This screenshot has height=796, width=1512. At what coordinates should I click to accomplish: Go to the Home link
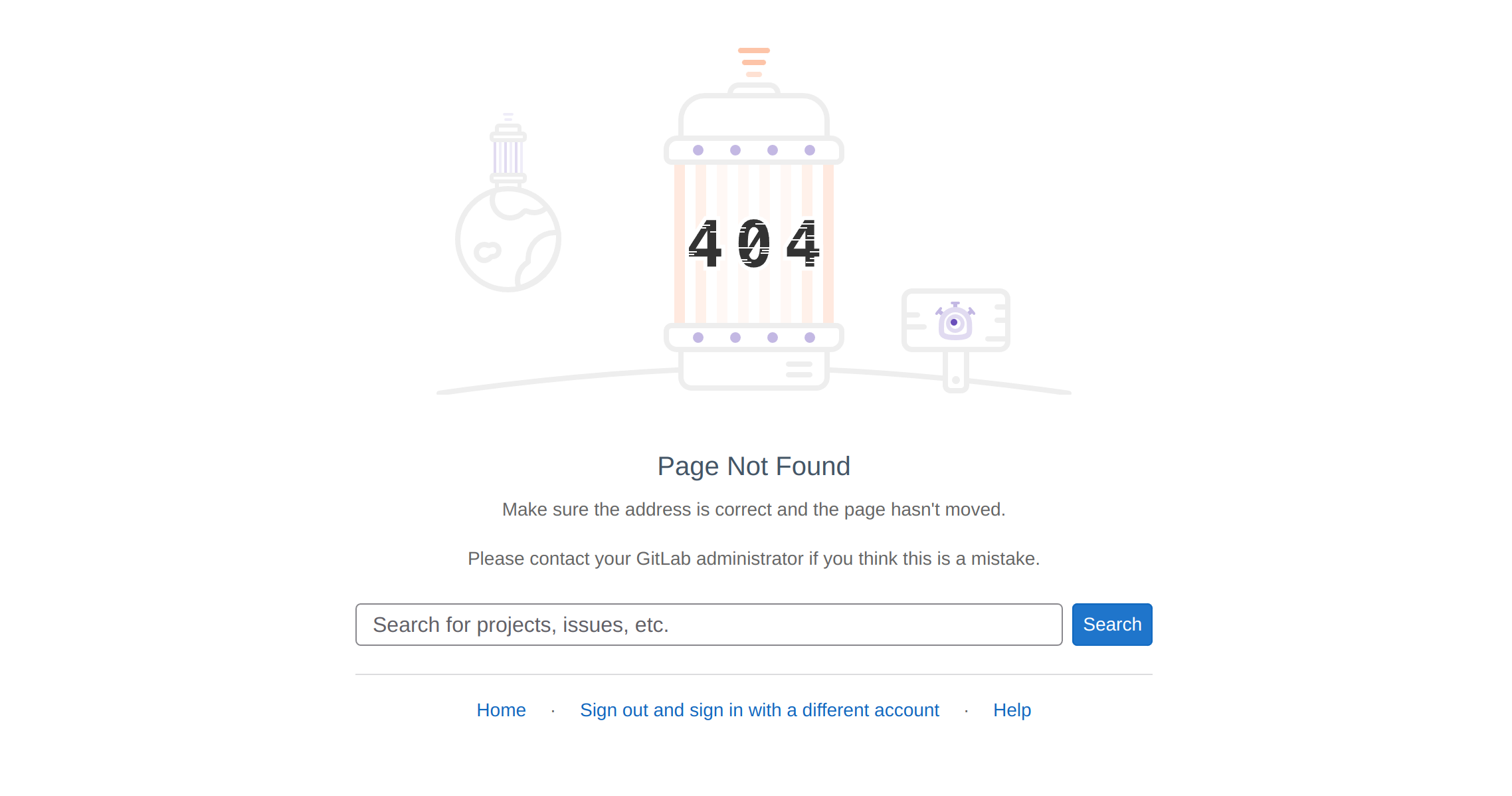point(501,710)
